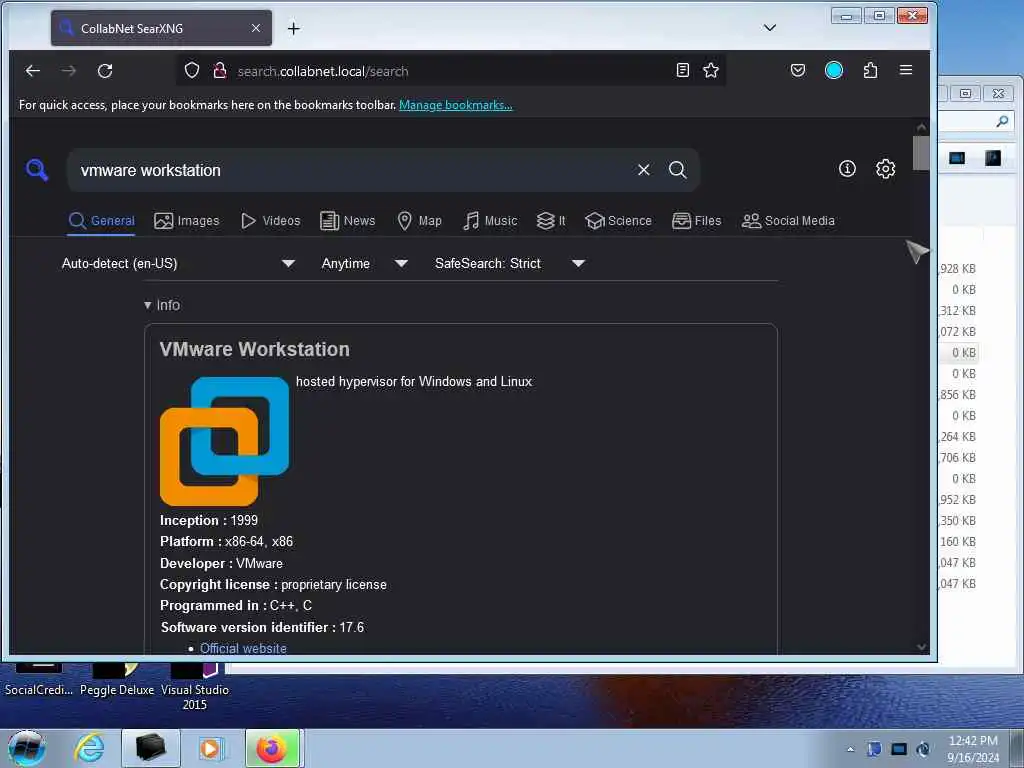
Task: Open SearXNG about info icon
Action: coord(847,169)
